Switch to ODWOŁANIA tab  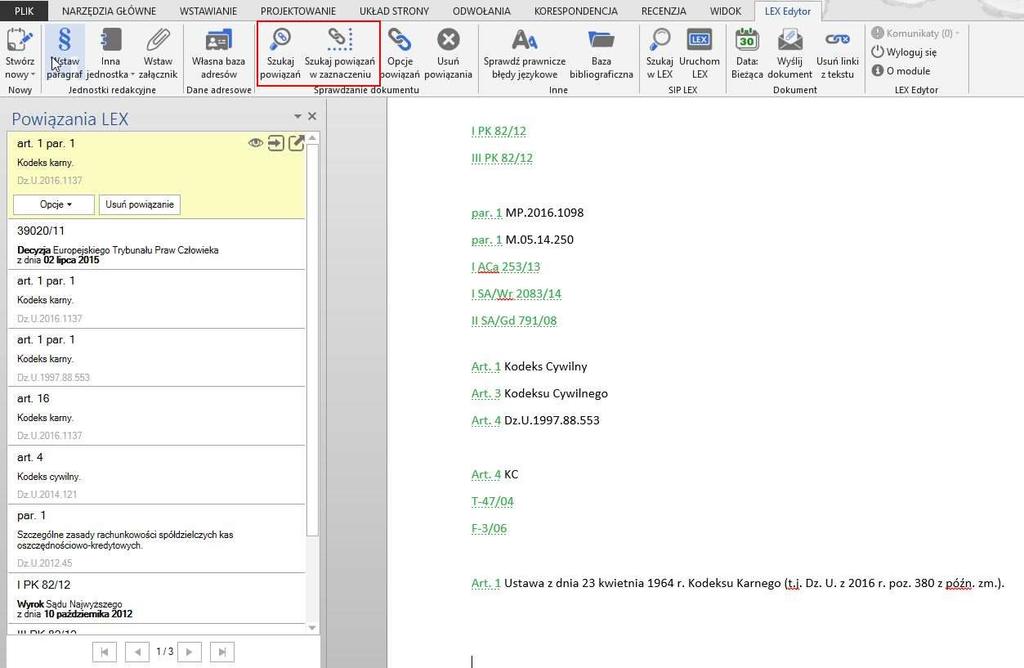click(x=481, y=11)
